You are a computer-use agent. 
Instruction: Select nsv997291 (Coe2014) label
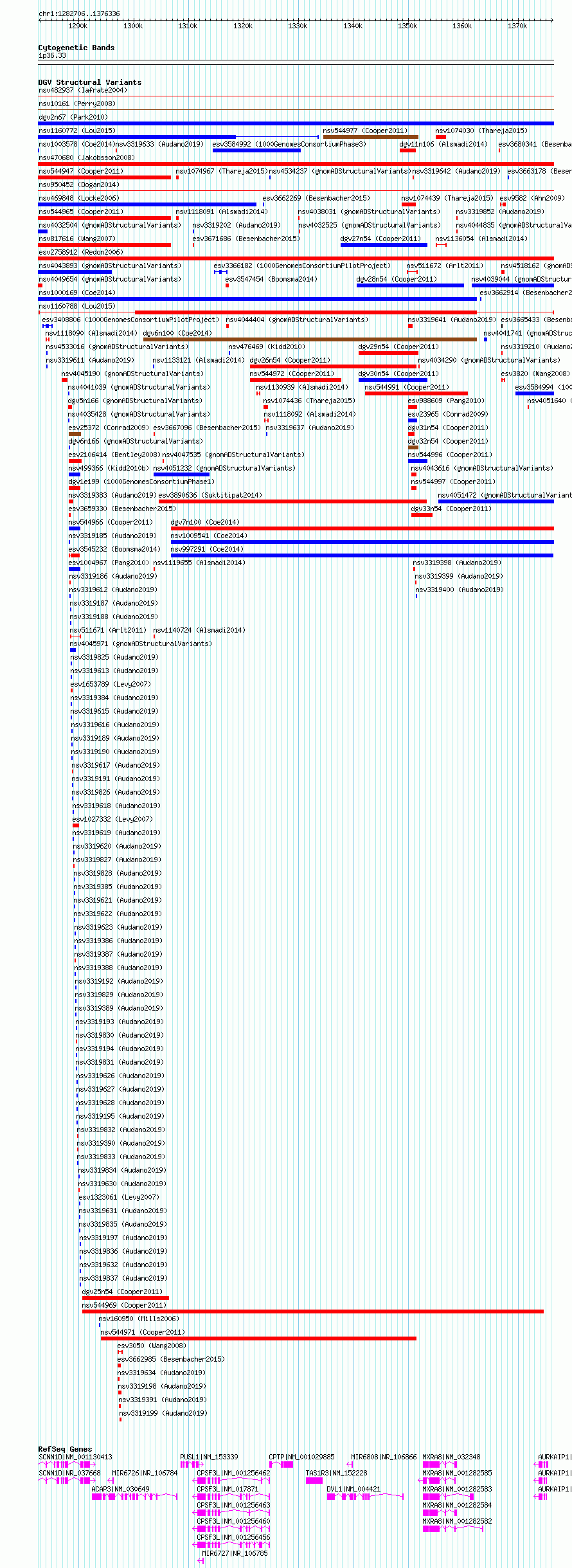207,550
